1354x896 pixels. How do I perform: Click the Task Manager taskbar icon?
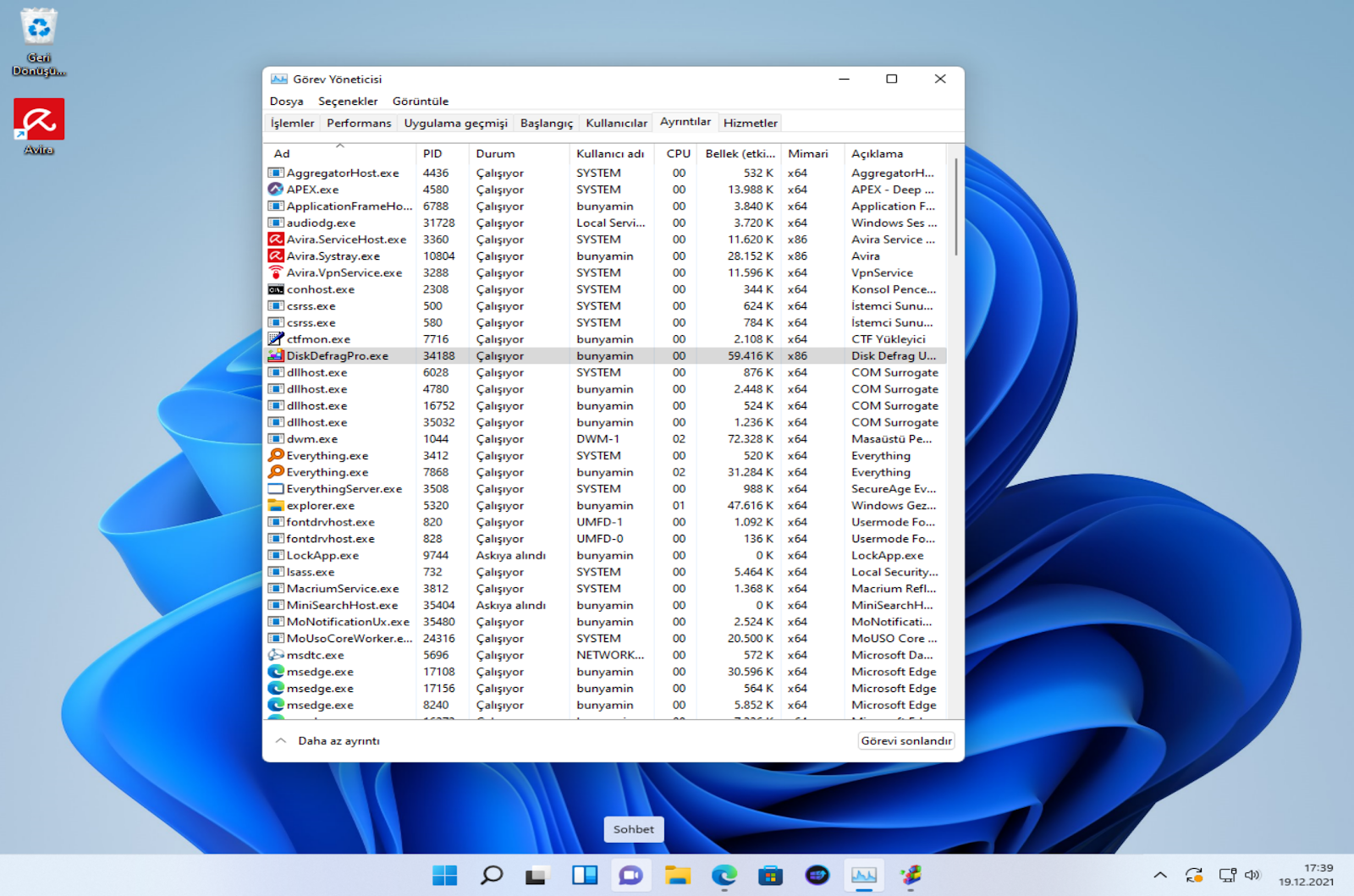864,876
